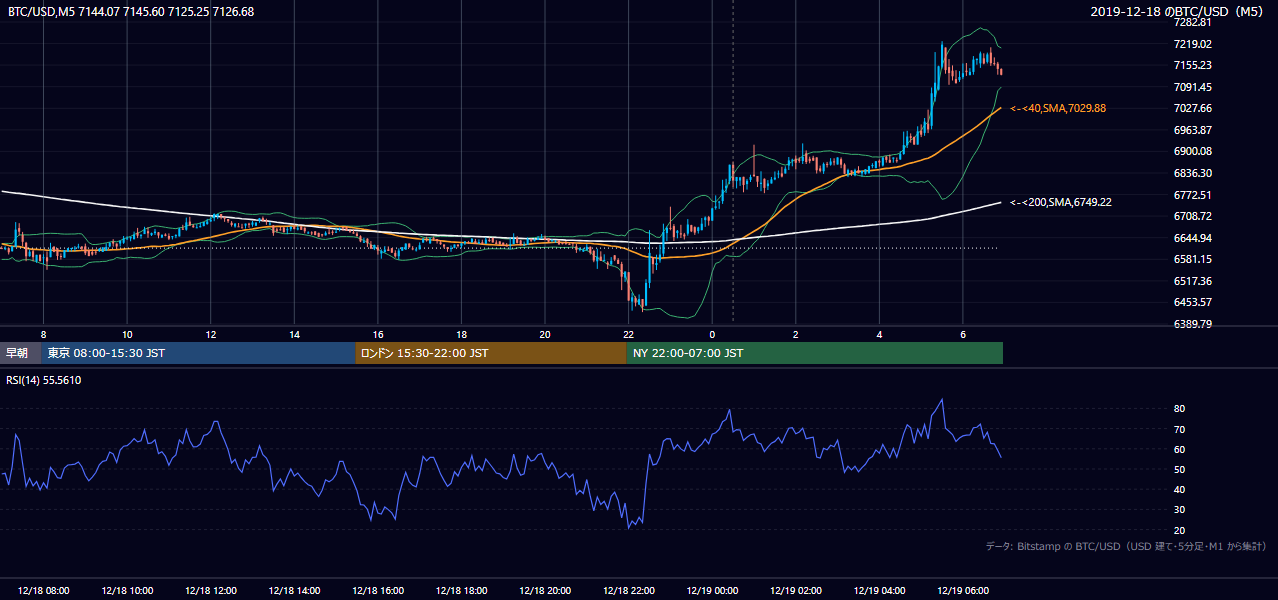Click RSI axis level 20
The height and width of the screenshot is (600, 1278).
(1179, 530)
